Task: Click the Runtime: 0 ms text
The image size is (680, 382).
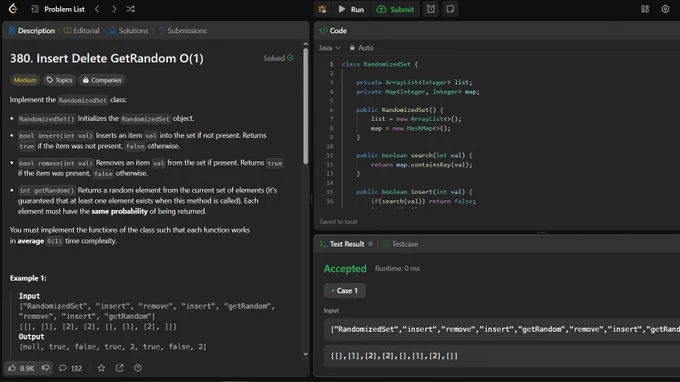Action: (397, 268)
